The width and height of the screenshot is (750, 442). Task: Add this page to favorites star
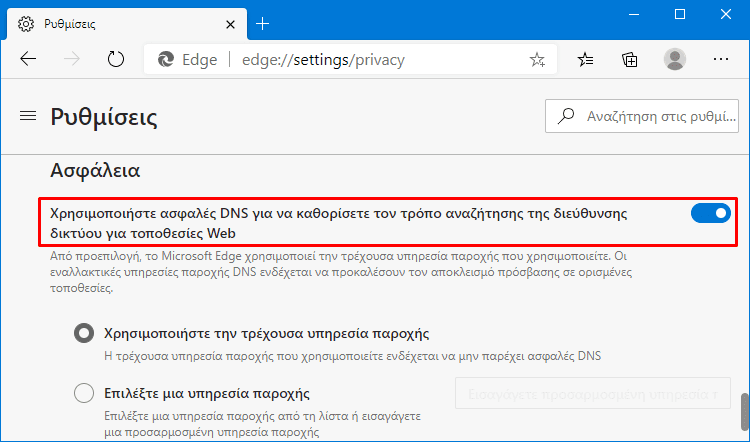point(537,60)
